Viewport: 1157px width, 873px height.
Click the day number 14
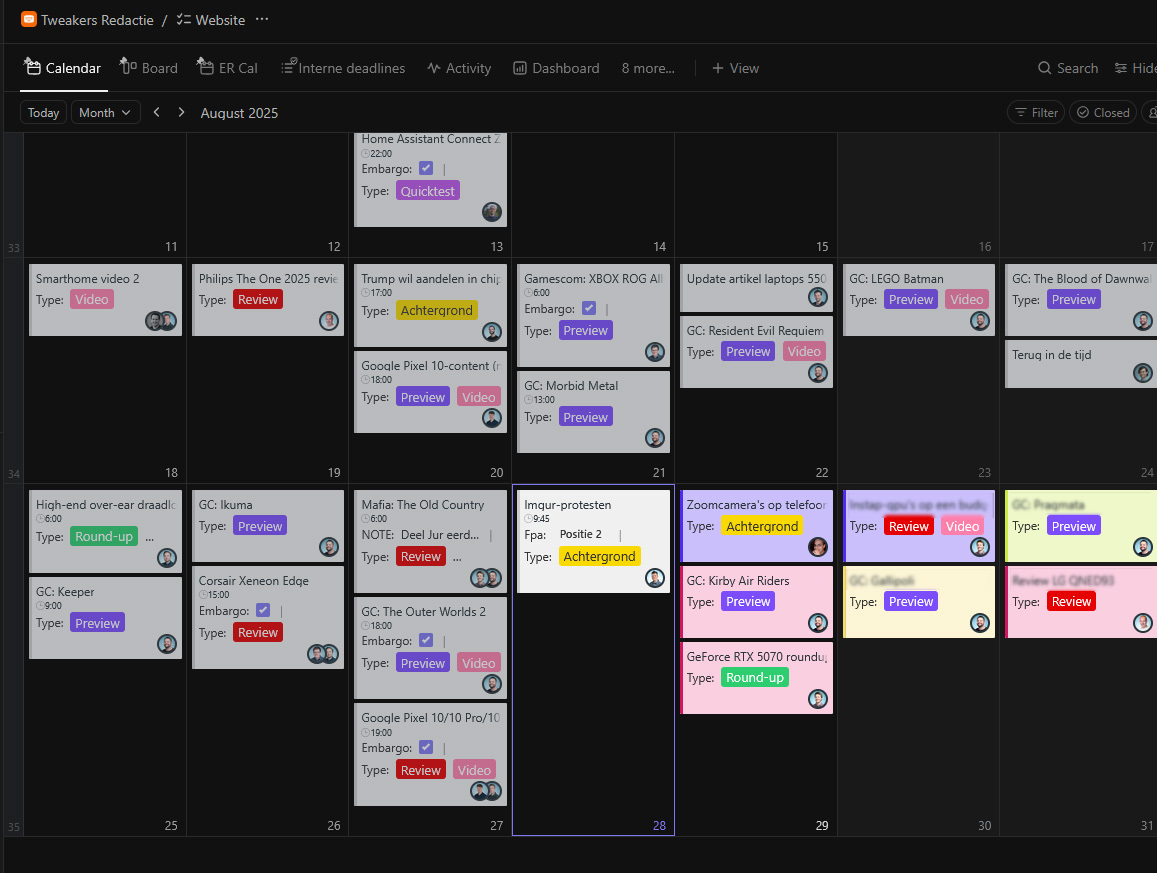coord(659,246)
